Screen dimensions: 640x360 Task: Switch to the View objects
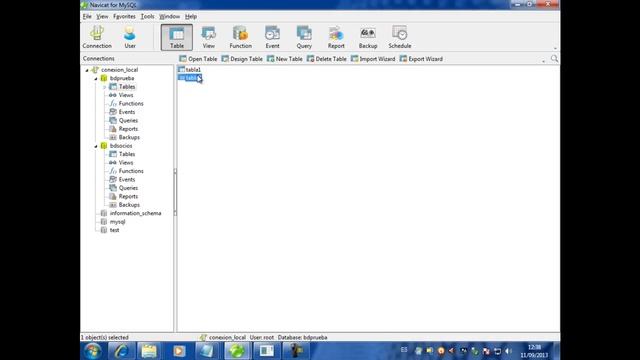click(209, 37)
